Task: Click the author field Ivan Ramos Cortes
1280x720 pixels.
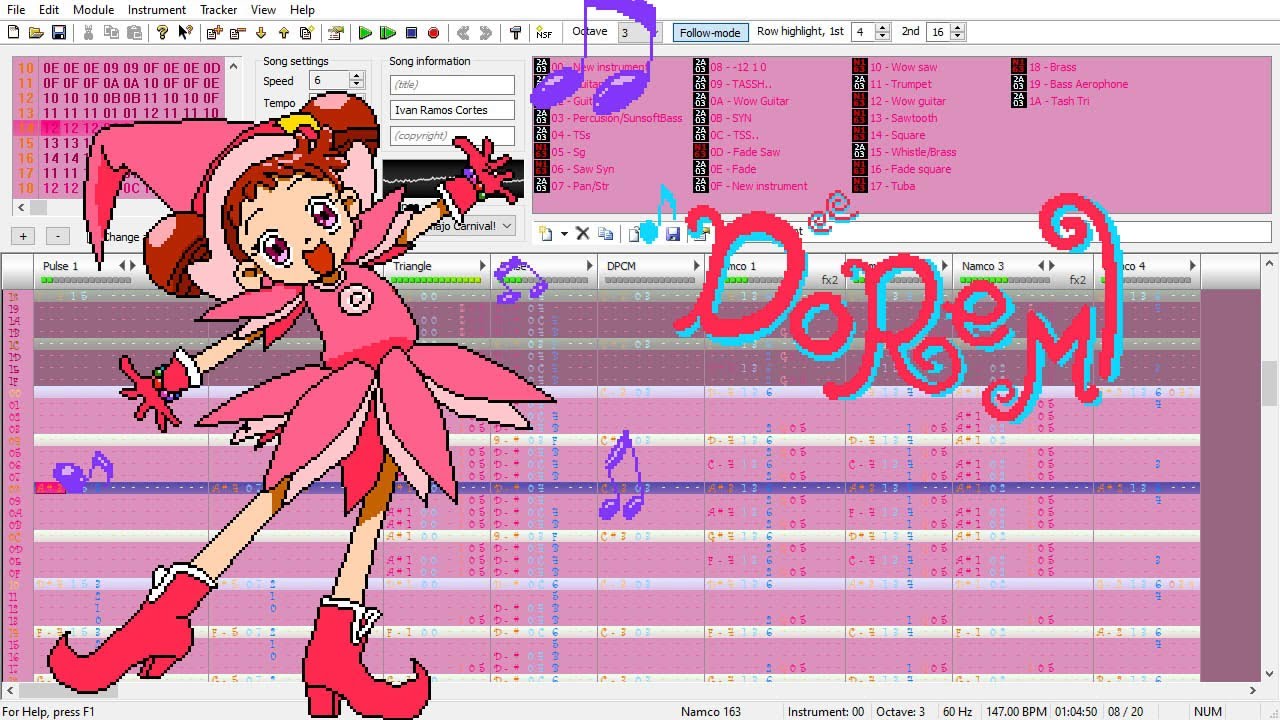Action: [452, 110]
